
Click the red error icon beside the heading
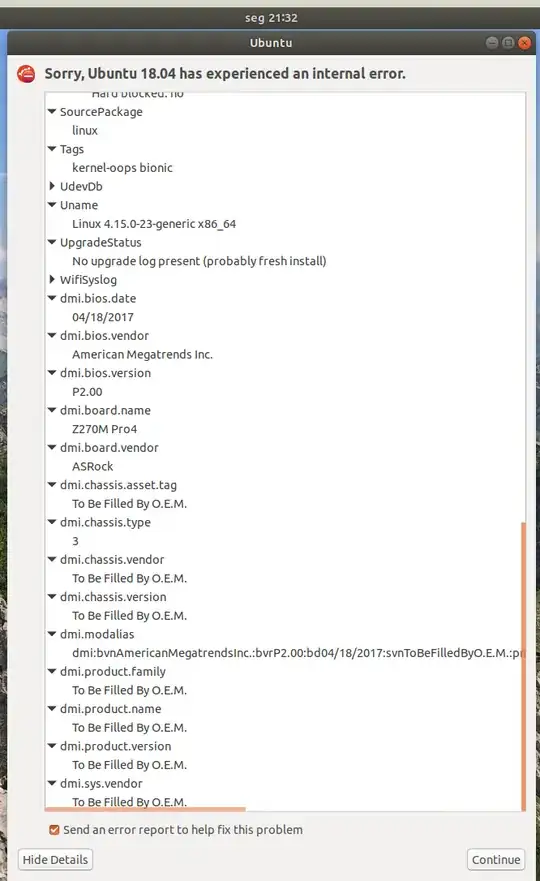[26, 74]
